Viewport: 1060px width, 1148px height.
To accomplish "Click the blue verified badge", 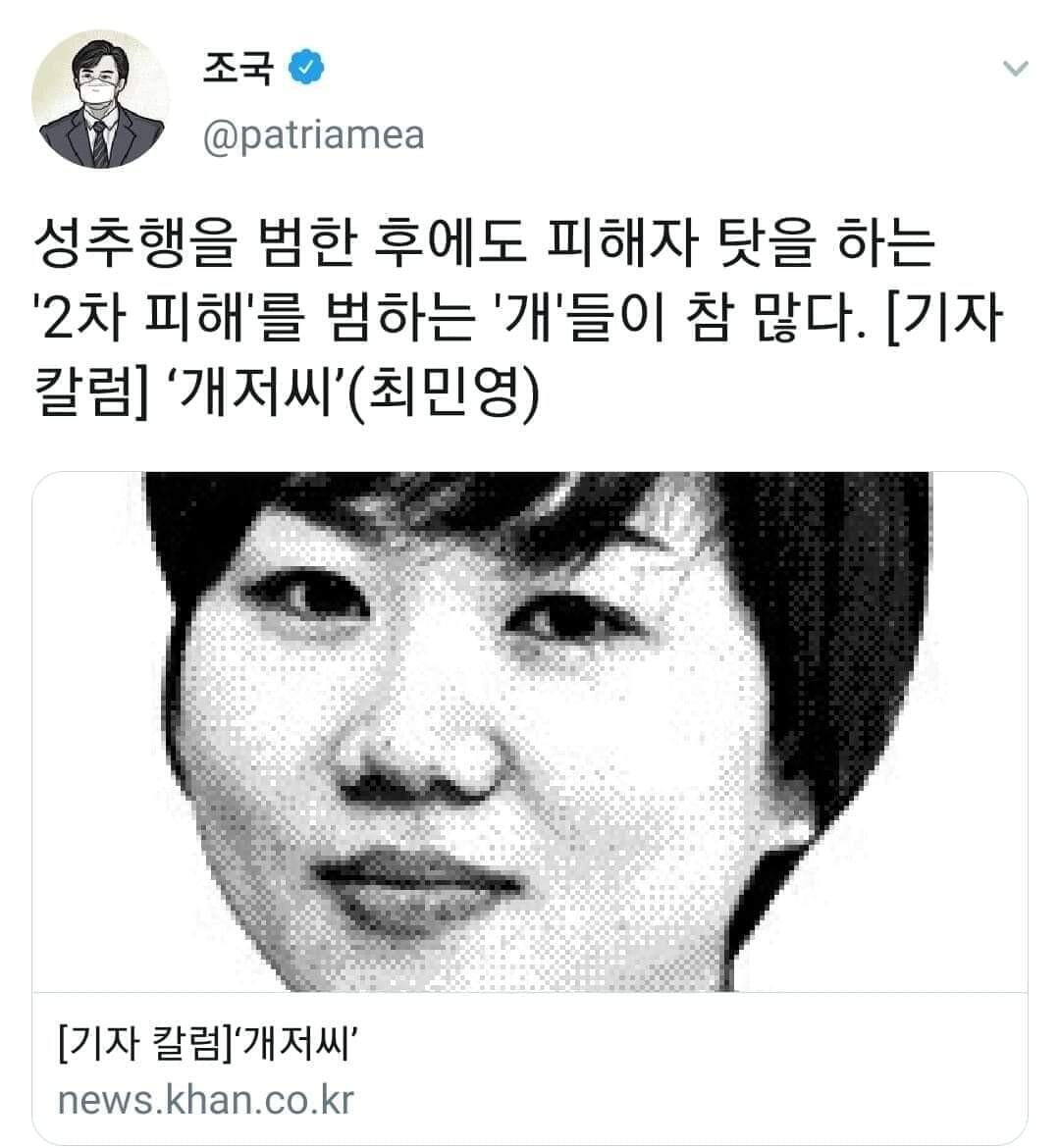I will coord(305,68).
